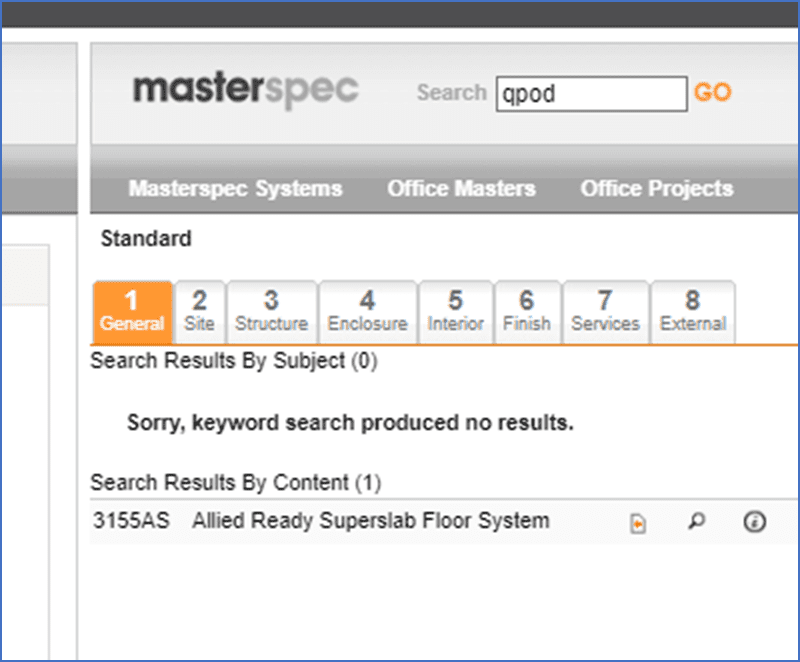Image resolution: width=800 pixels, height=662 pixels.
Task: Switch to the 2 Site tab
Action: coord(199,312)
